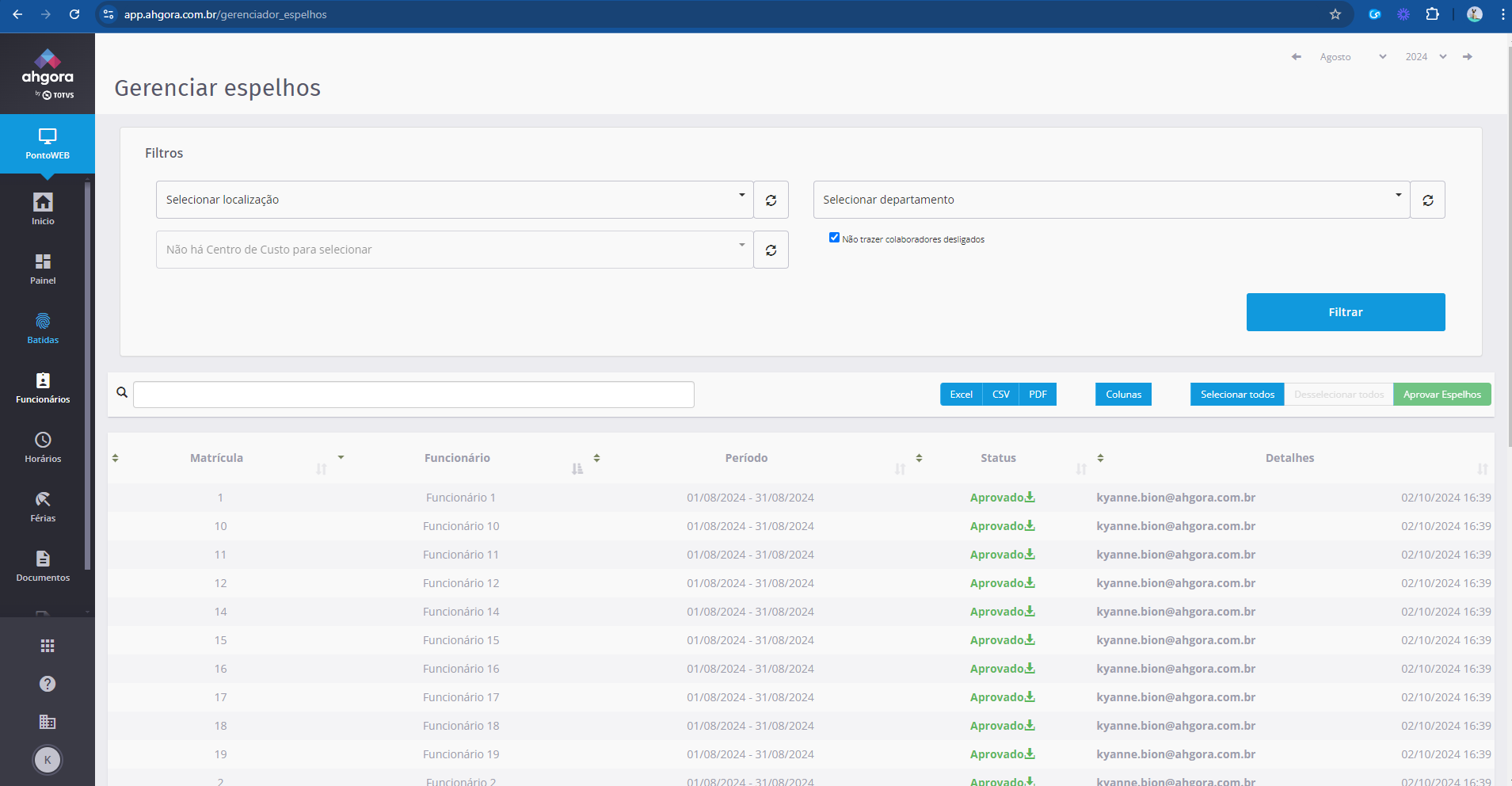This screenshot has height=786, width=1512.
Task: Download approved espelho for Funcionário 10
Action: pyautogui.click(x=1030, y=525)
